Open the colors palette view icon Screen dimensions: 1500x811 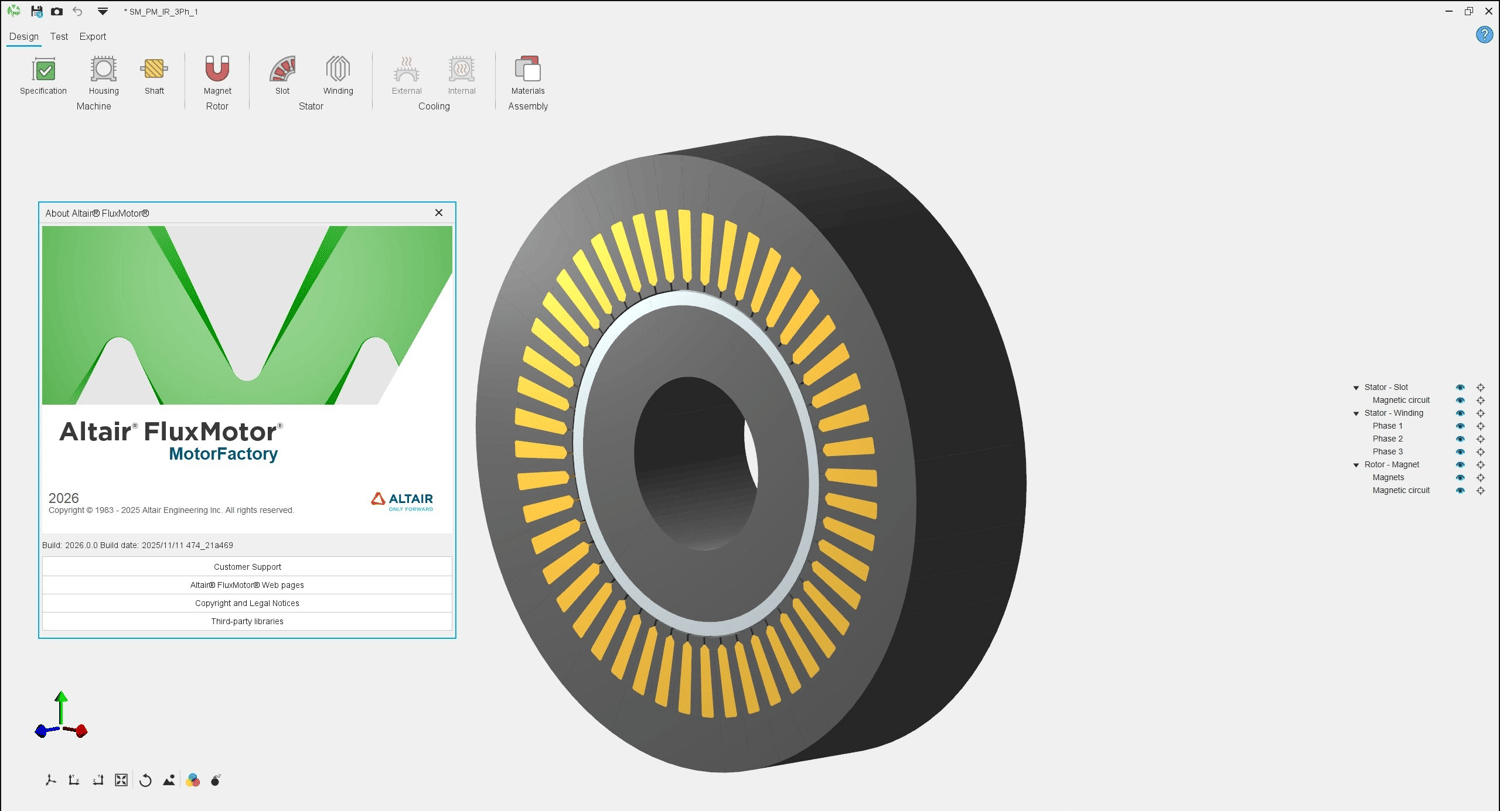193,780
